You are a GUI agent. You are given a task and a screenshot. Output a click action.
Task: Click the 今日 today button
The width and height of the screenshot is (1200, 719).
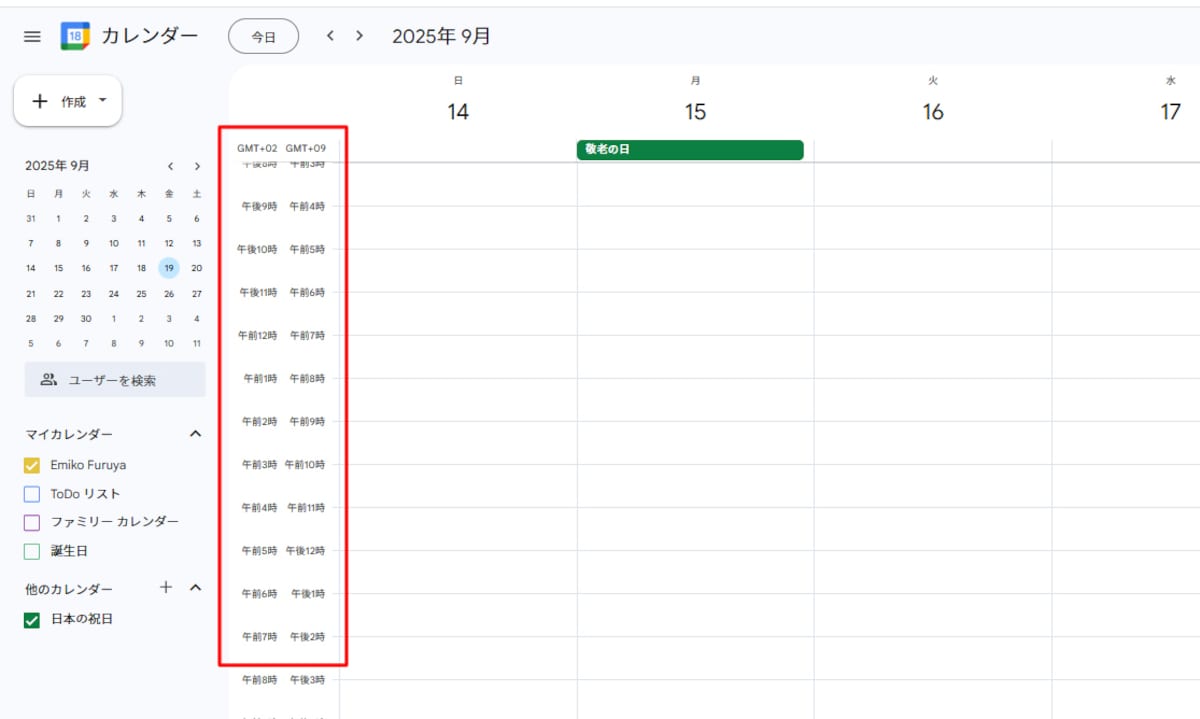(263, 36)
